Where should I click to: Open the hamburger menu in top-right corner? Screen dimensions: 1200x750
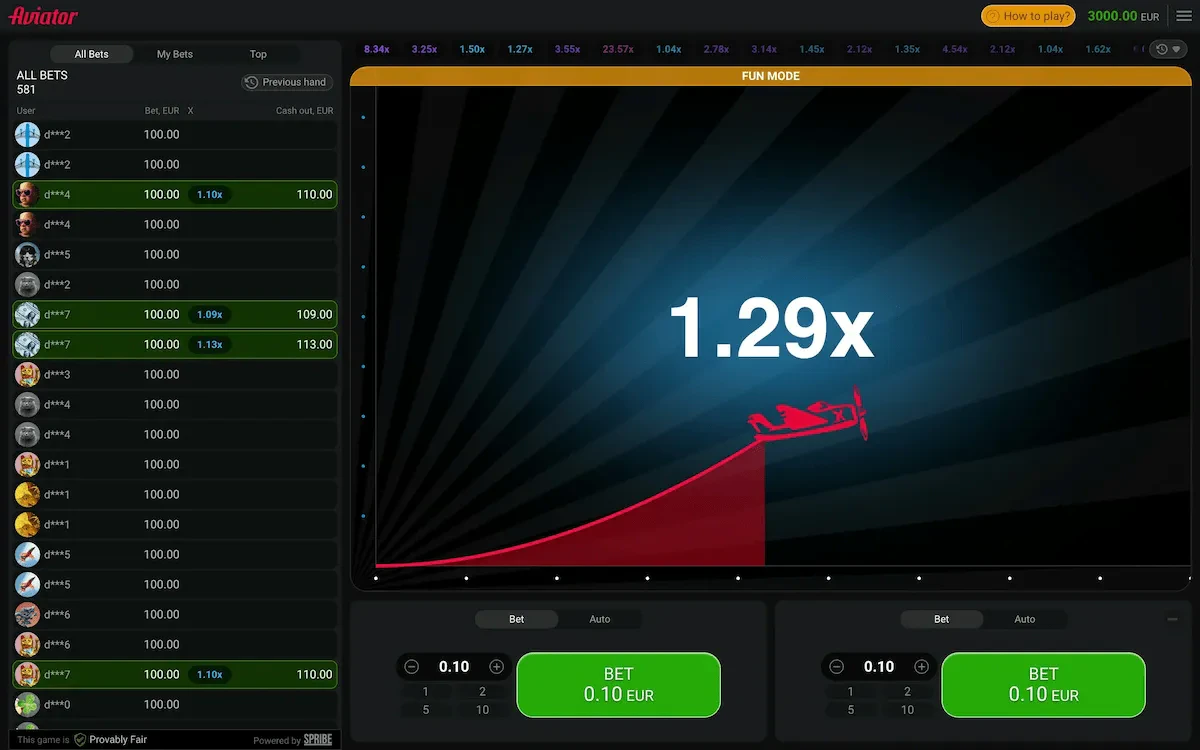pyautogui.click(x=1184, y=16)
